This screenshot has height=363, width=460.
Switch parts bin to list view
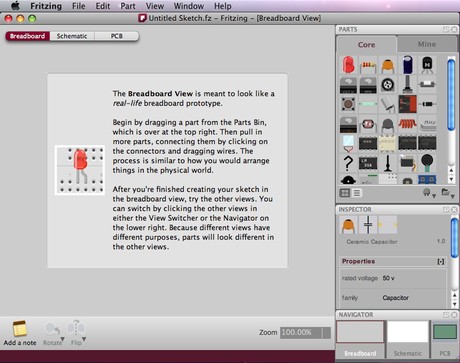(357, 193)
